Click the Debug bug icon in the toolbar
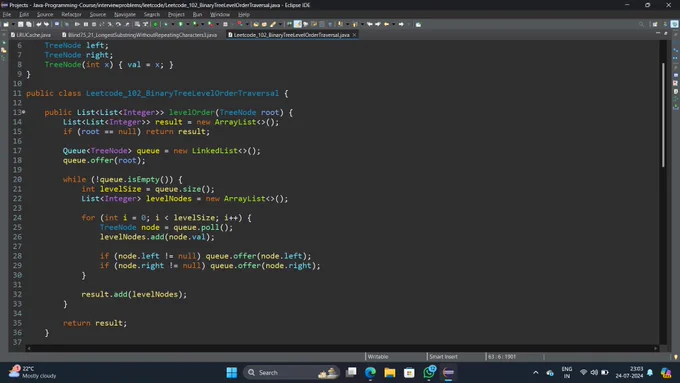 166,24
